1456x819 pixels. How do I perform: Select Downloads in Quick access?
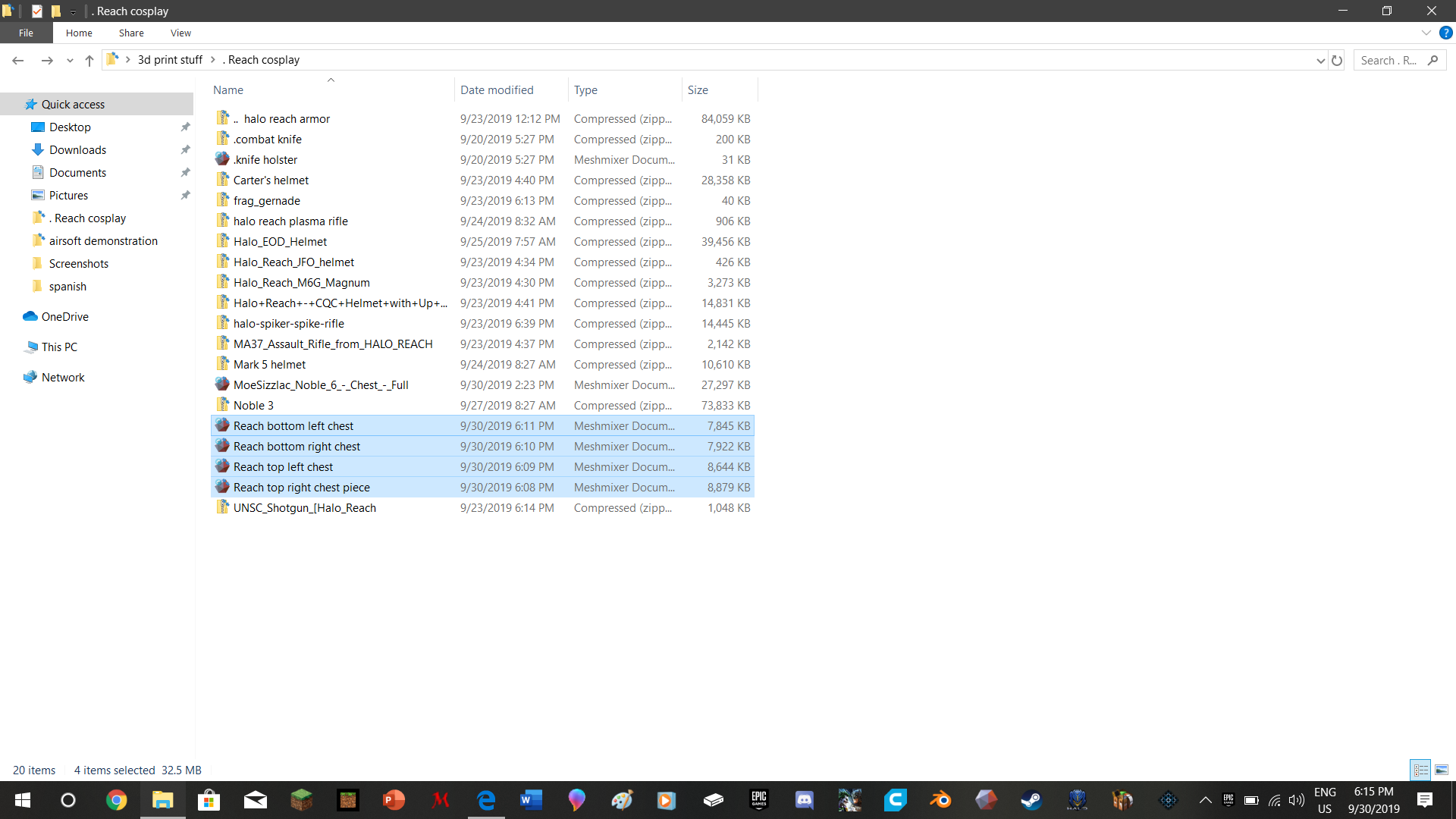tap(77, 149)
